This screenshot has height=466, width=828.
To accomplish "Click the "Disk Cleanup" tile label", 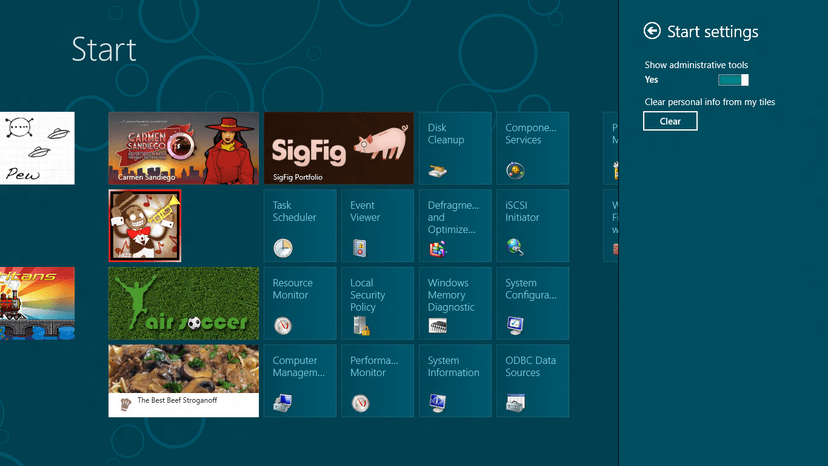I will [x=446, y=134].
